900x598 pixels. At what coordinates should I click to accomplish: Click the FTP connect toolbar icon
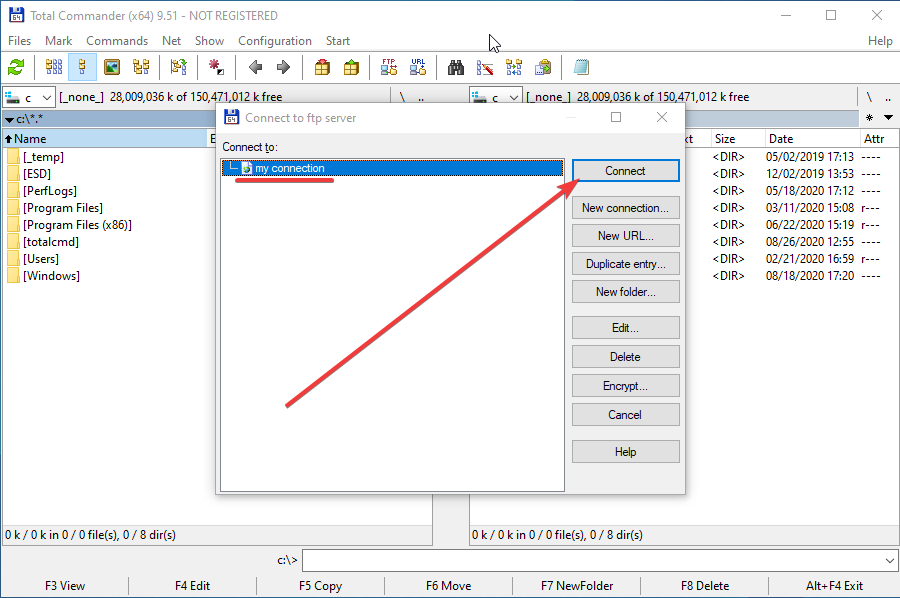tap(389, 67)
